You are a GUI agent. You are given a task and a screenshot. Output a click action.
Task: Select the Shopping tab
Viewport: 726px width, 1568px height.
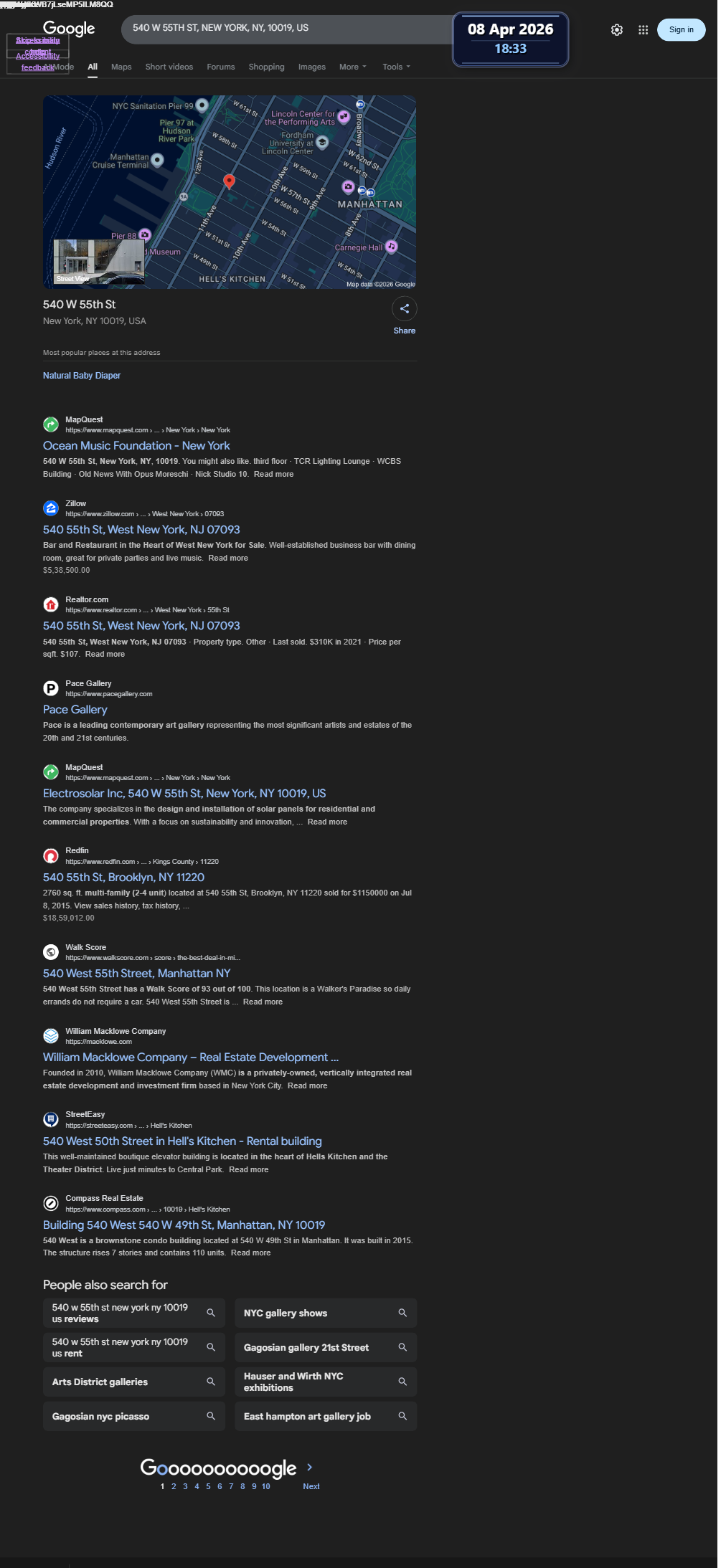click(x=266, y=67)
